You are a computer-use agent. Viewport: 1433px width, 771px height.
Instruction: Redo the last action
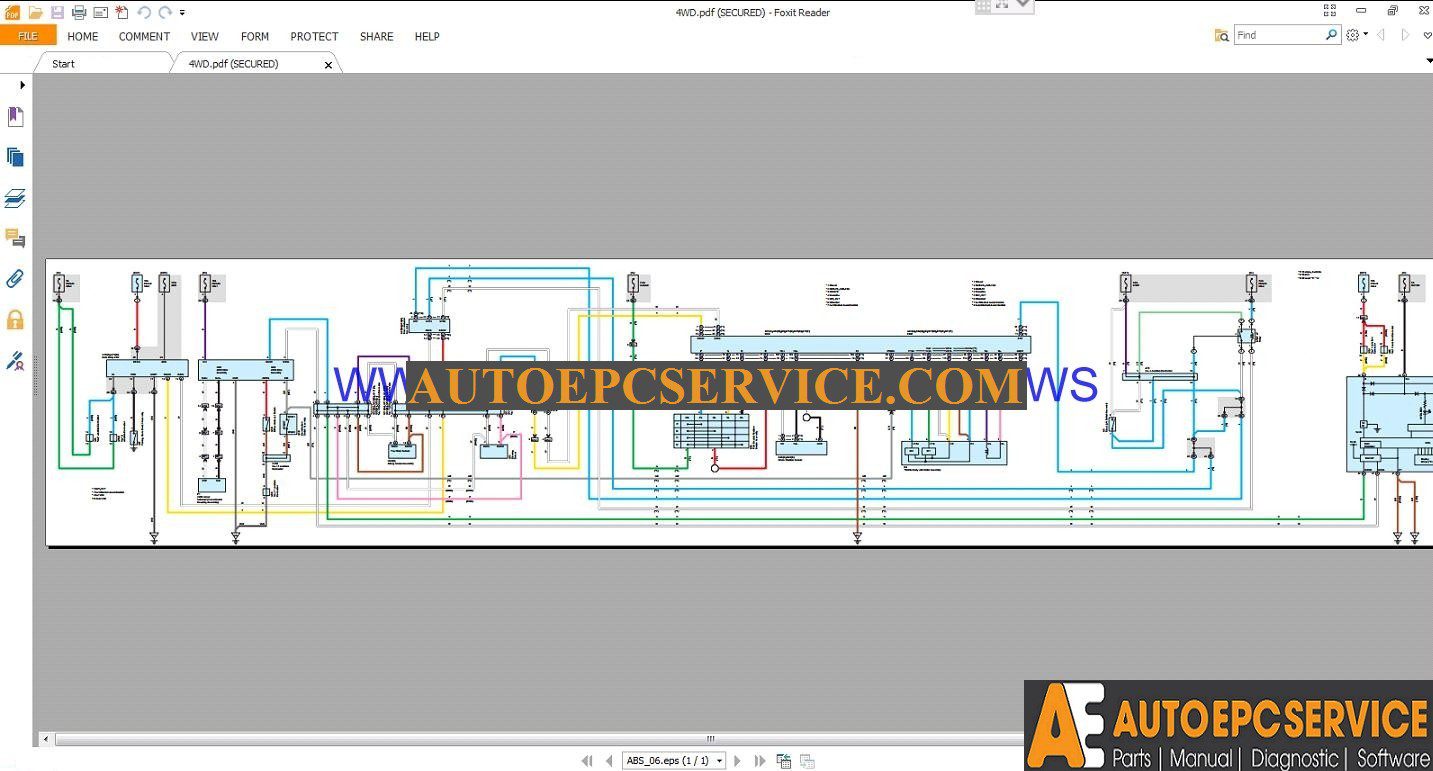[x=165, y=12]
